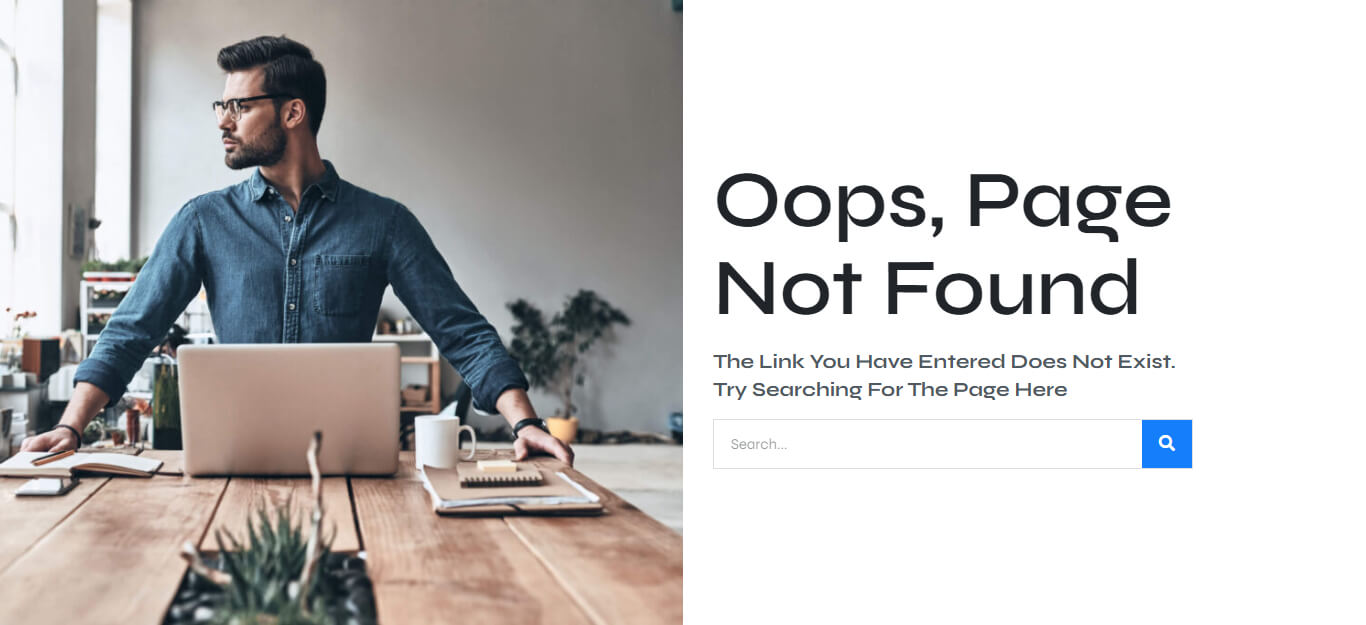Focus the Search... input field
Image resolution: width=1366 pixels, height=625 pixels.
(928, 444)
